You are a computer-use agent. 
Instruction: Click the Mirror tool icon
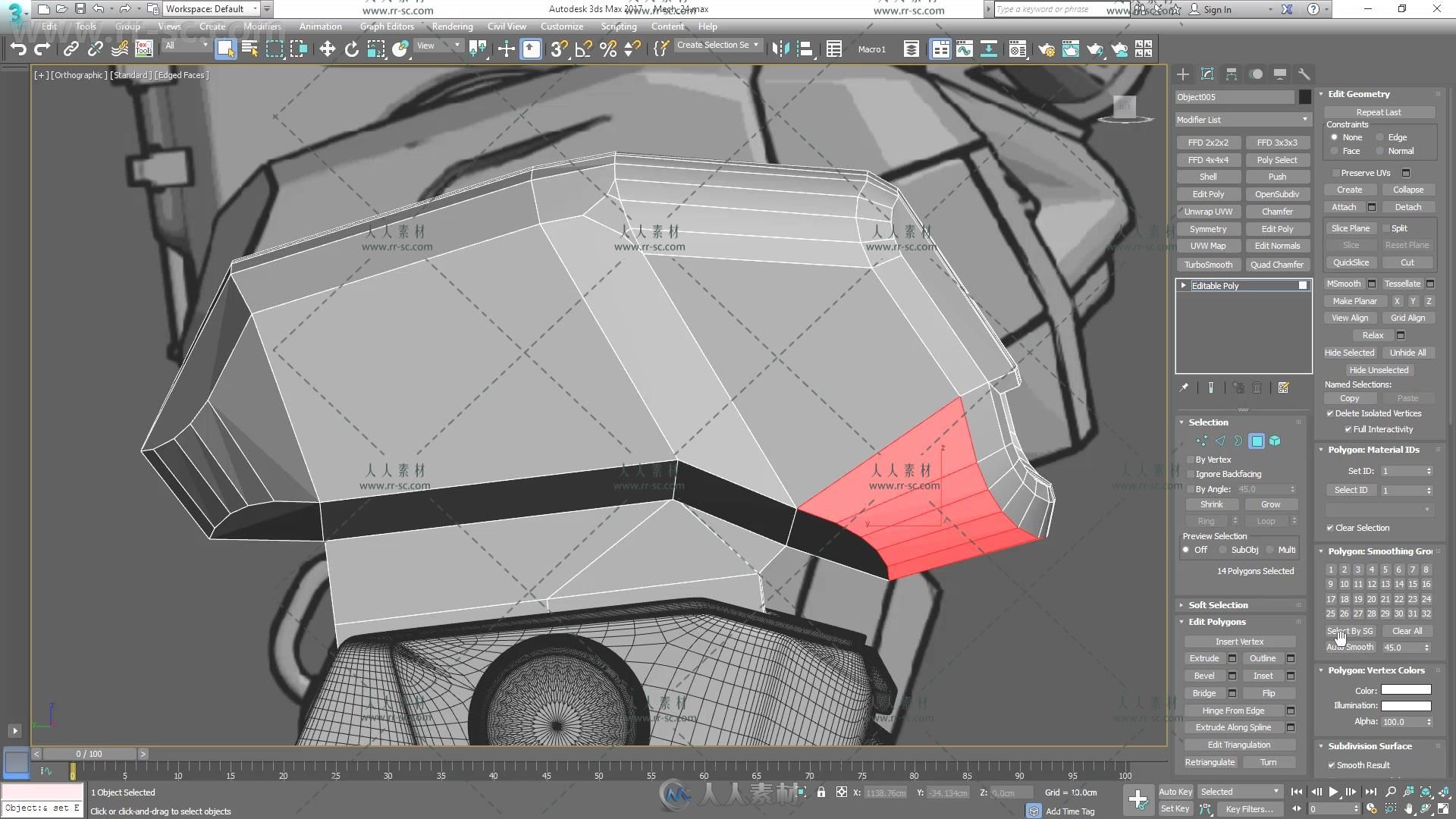[x=780, y=49]
